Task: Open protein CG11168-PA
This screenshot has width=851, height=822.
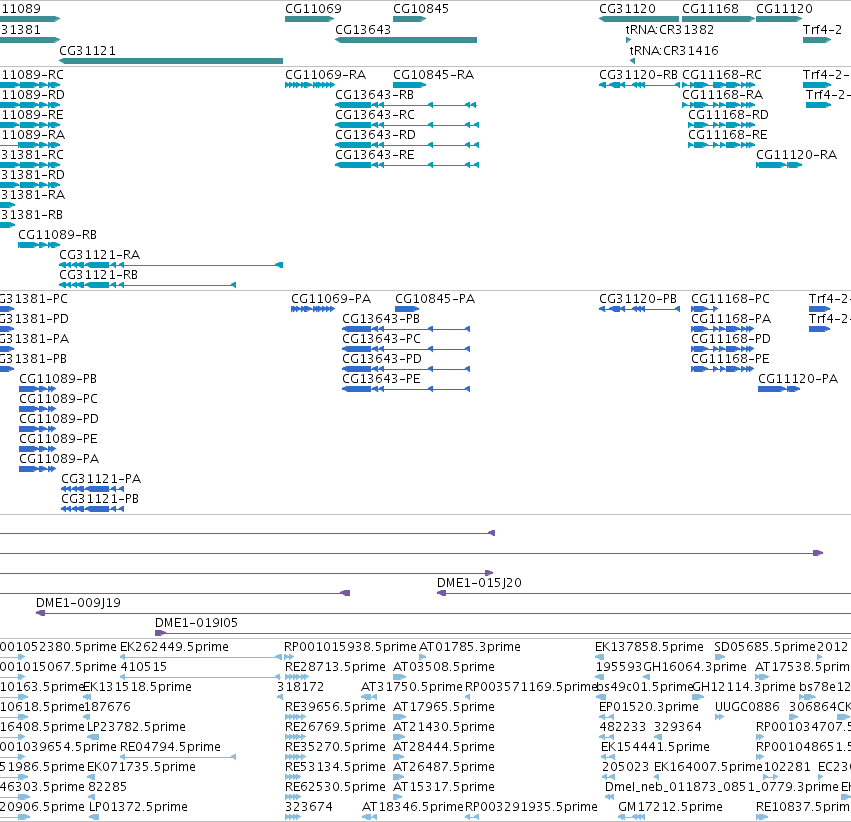Action: (x=731, y=319)
